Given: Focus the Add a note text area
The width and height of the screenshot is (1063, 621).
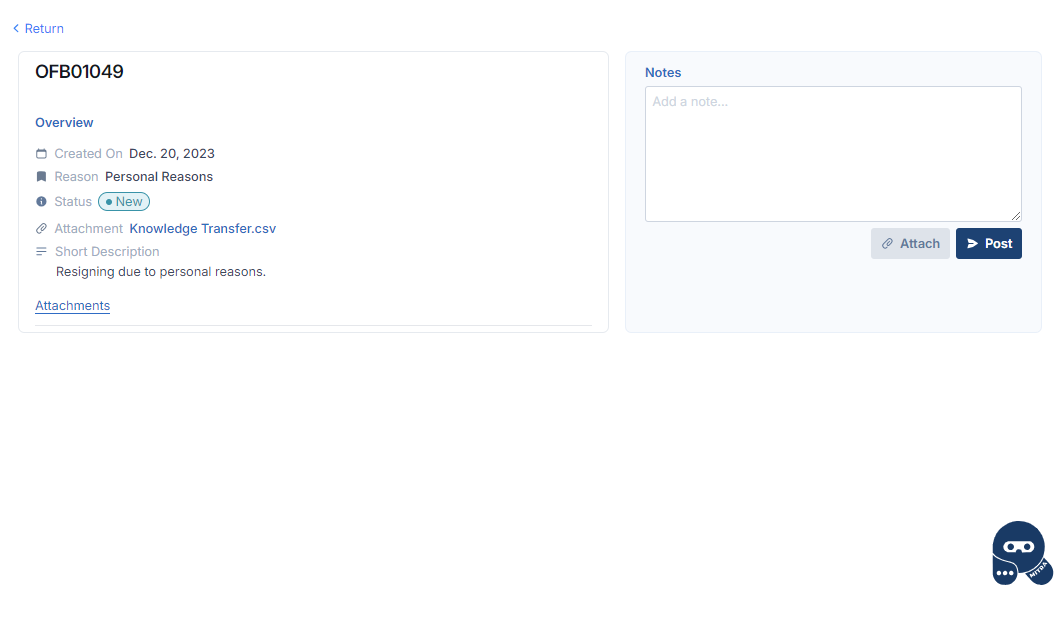Looking at the screenshot, I should click(x=833, y=154).
